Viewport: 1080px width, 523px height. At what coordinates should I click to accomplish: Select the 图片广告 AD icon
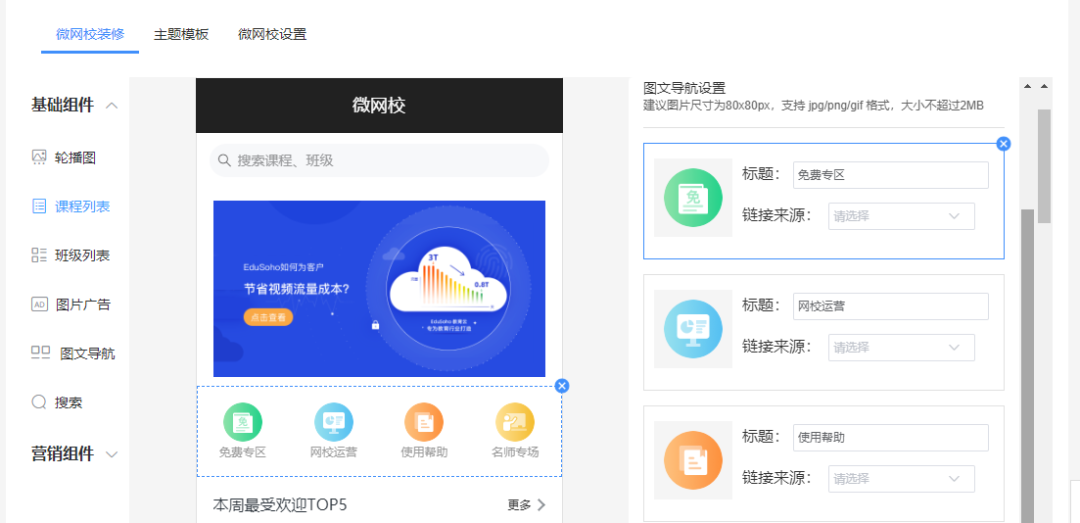pyautogui.click(x=39, y=304)
